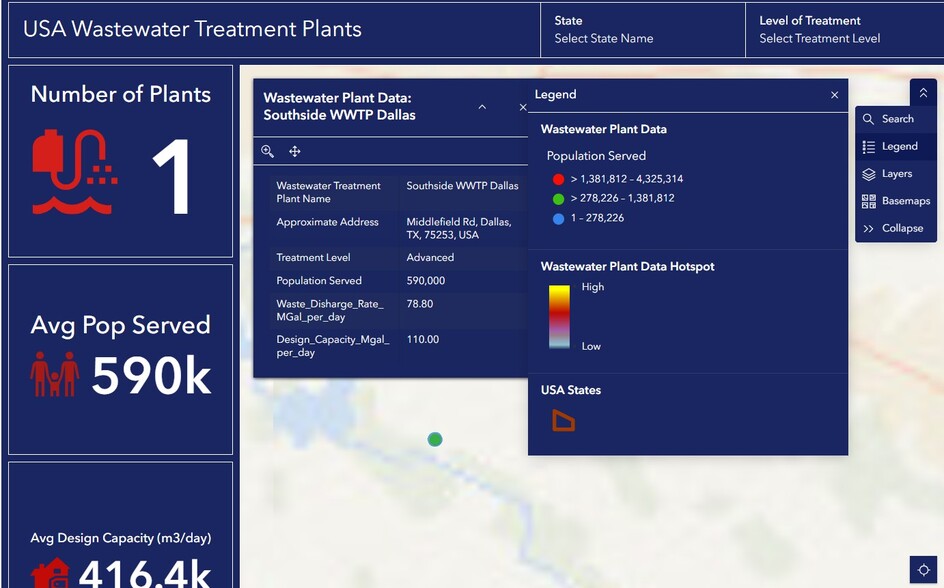Image resolution: width=944 pixels, height=588 pixels.
Task: Select Legend in the map tools menu
Action: 895,146
